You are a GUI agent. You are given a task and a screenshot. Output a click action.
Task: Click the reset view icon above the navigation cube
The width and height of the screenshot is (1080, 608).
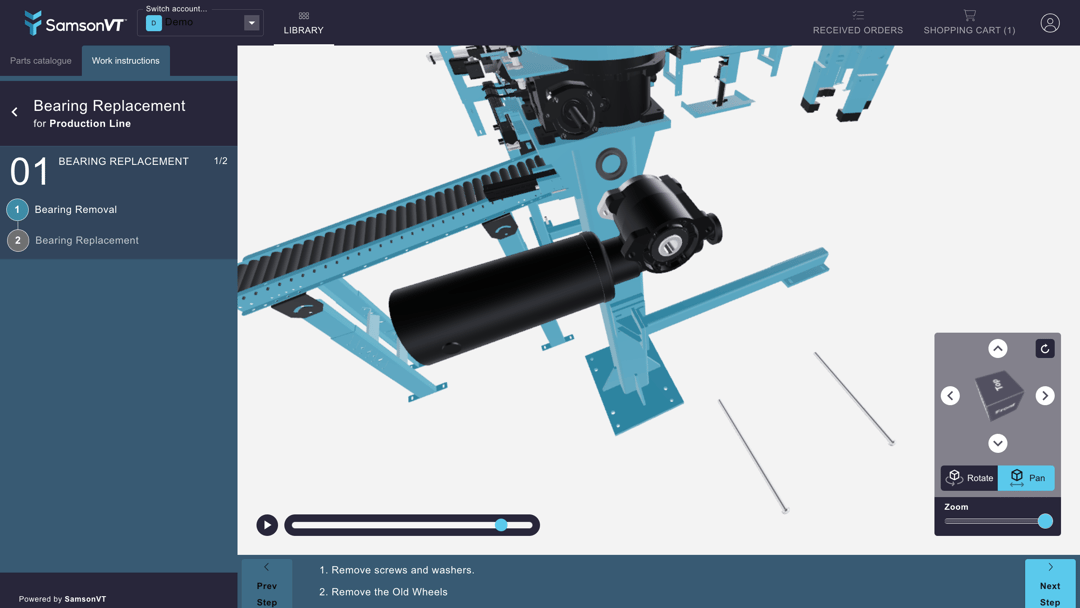pyautogui.click(x=1044, y=348)
